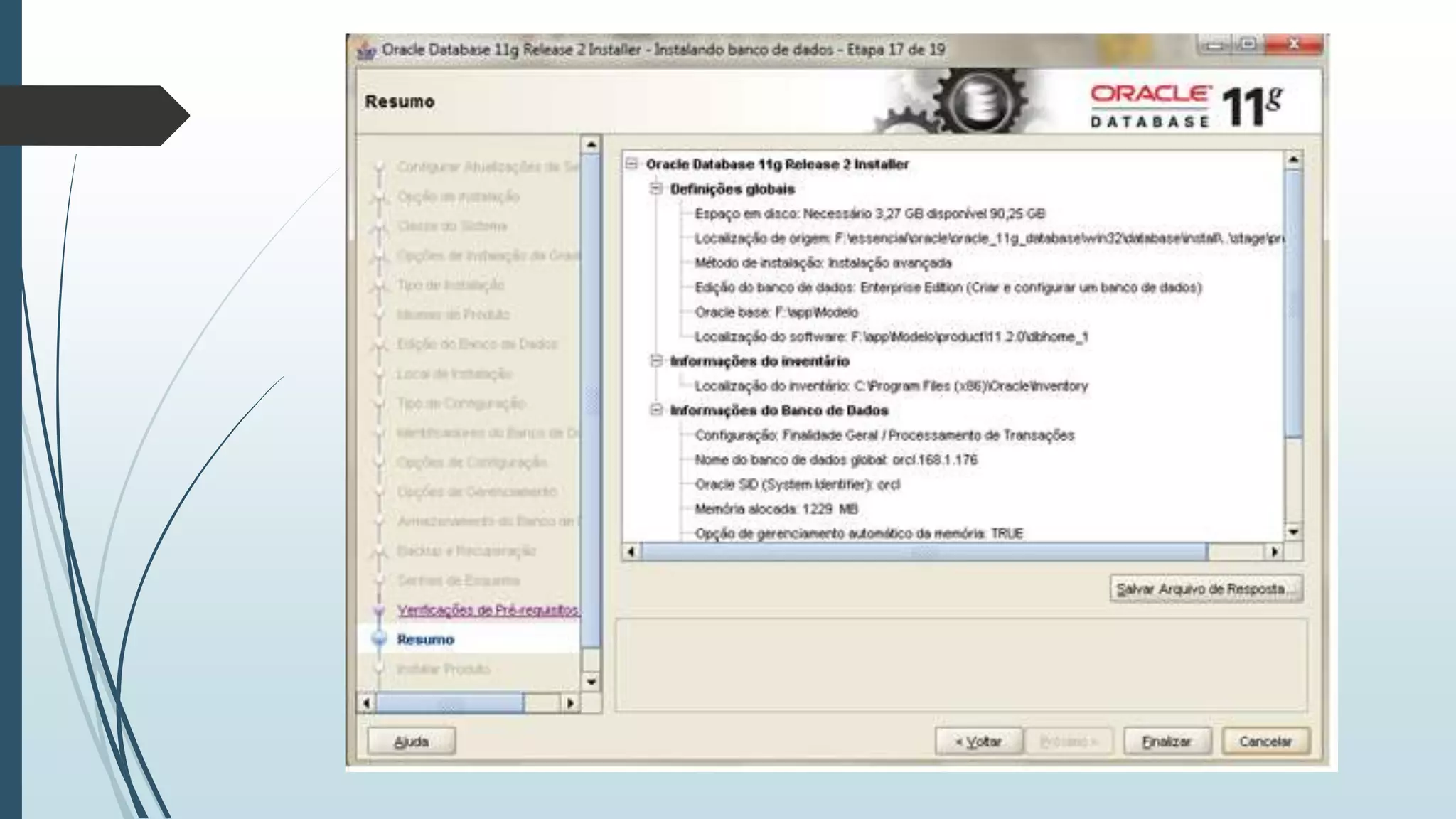Click the step list scroll left arrow
1456x819 pixels.
coord(366,703)
